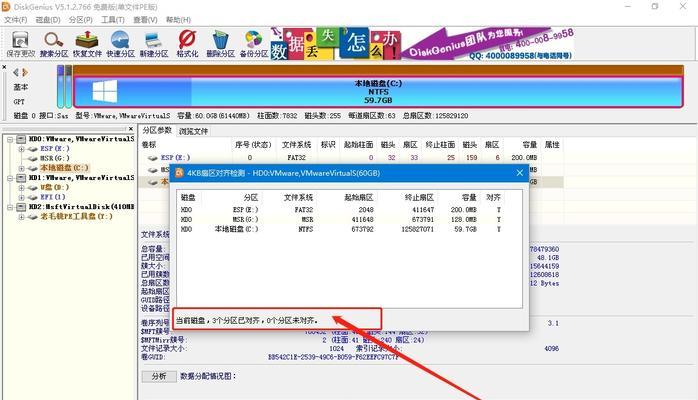This screenshot has height=400, width=698.
Task: Select 本地磁盘(C:) in the disk tree
Action: 63,167
